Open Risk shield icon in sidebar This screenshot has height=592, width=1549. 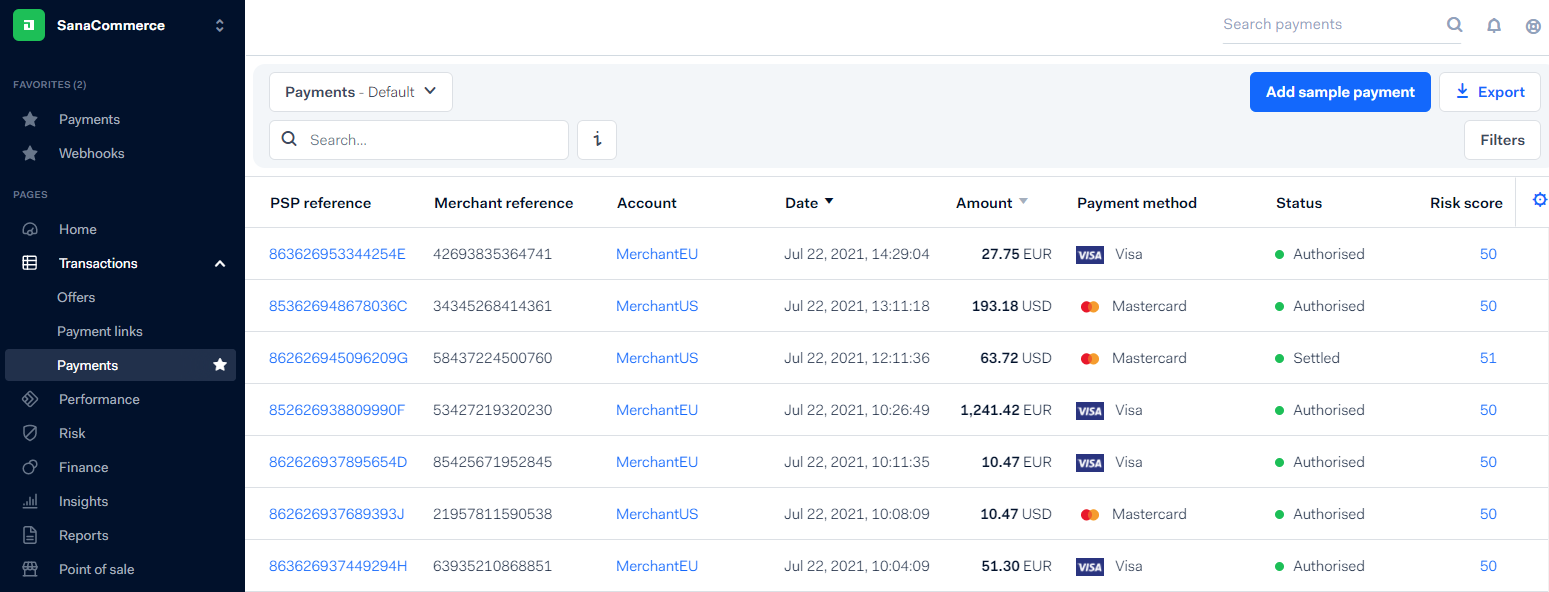(x=30, y=433)
